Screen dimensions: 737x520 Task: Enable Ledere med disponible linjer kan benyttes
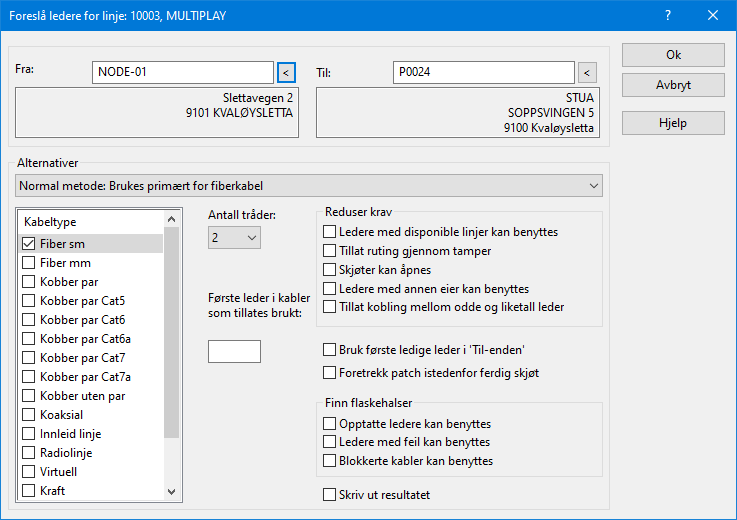tap(329, 232)
